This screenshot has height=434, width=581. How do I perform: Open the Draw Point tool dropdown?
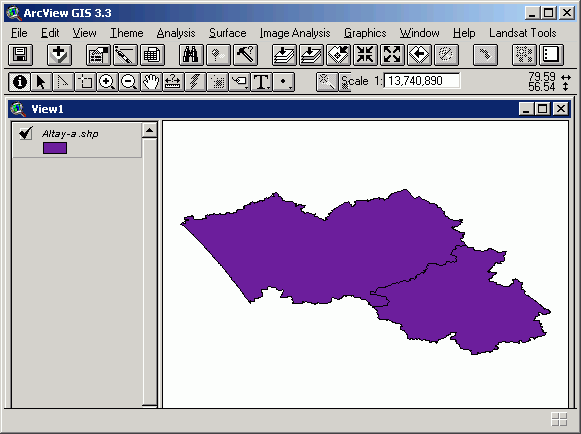tap(283, 82)
